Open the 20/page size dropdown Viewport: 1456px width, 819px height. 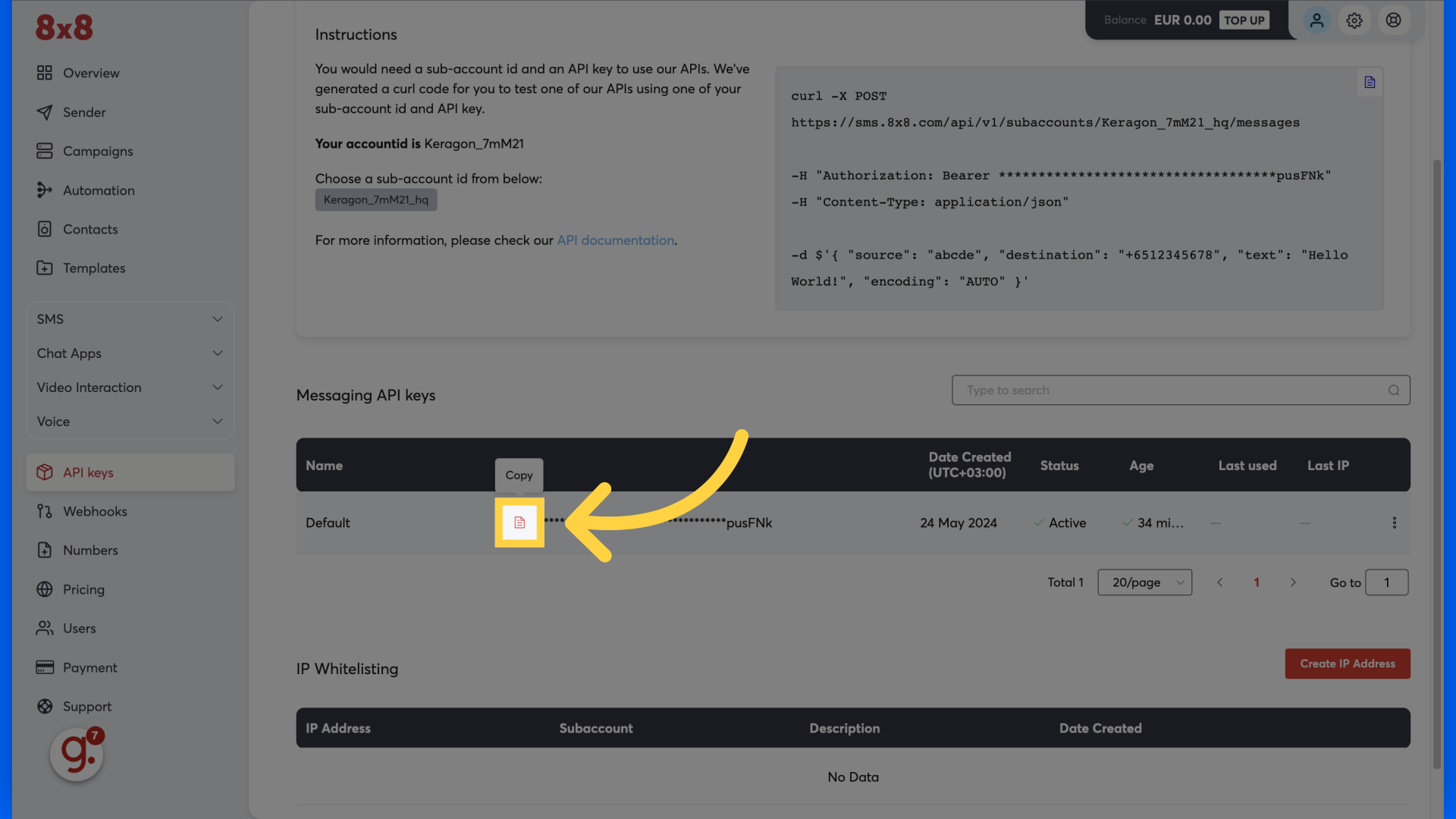(x=1144, y=582)
